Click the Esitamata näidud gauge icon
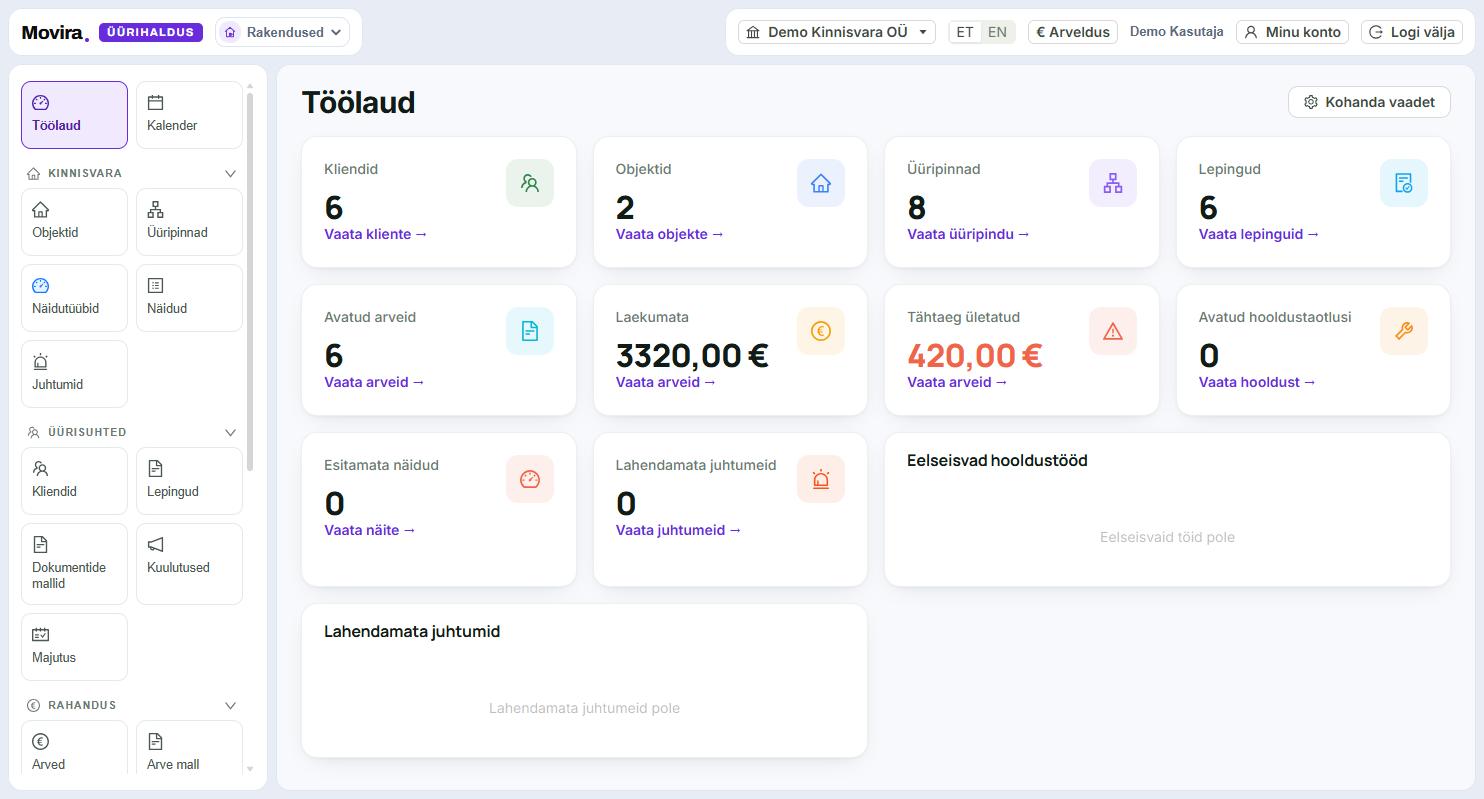The height and width of the screenshot is (799, 1484). click(530, 479)
